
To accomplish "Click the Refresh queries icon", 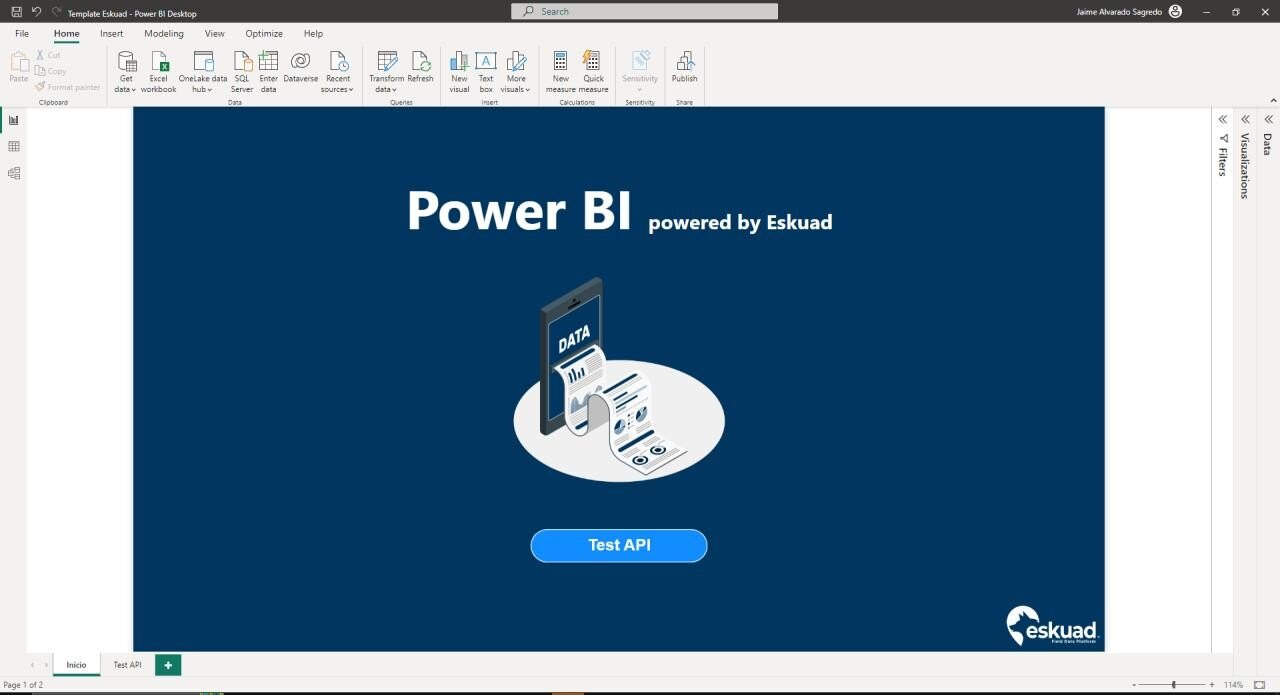I will tap(420, 60).
